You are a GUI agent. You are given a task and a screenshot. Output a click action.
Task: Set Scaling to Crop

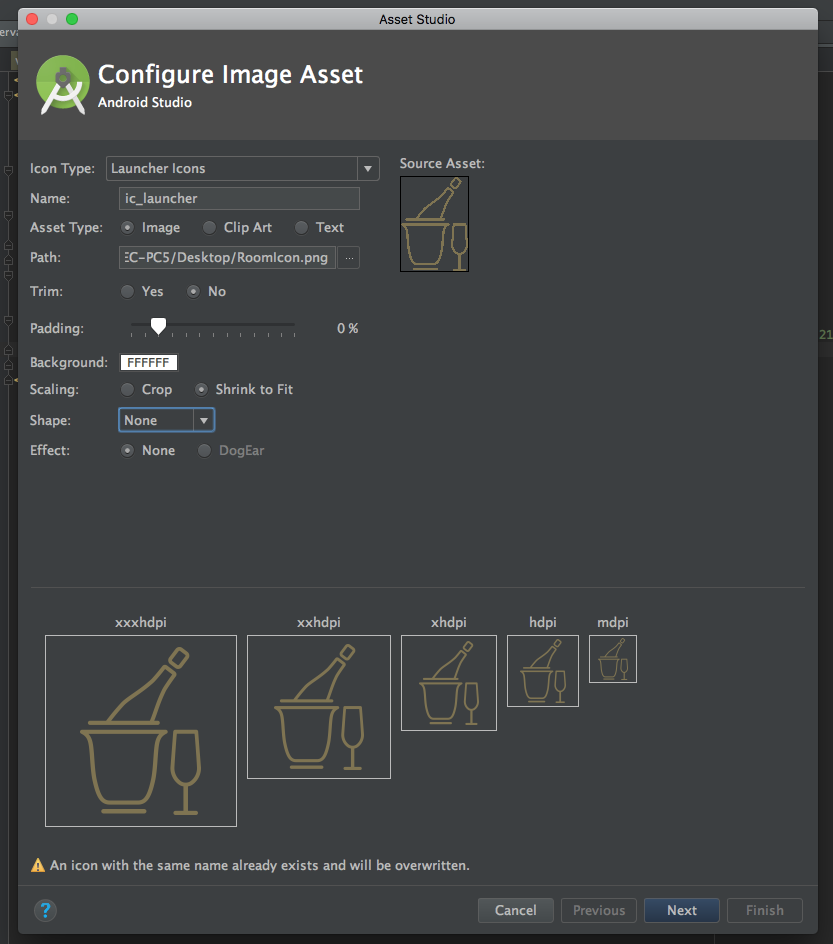pos(127,390)
